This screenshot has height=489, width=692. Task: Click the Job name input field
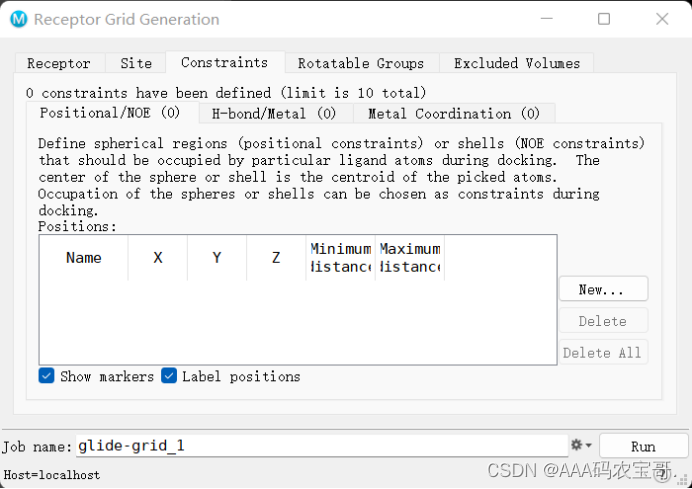(322, 446)
